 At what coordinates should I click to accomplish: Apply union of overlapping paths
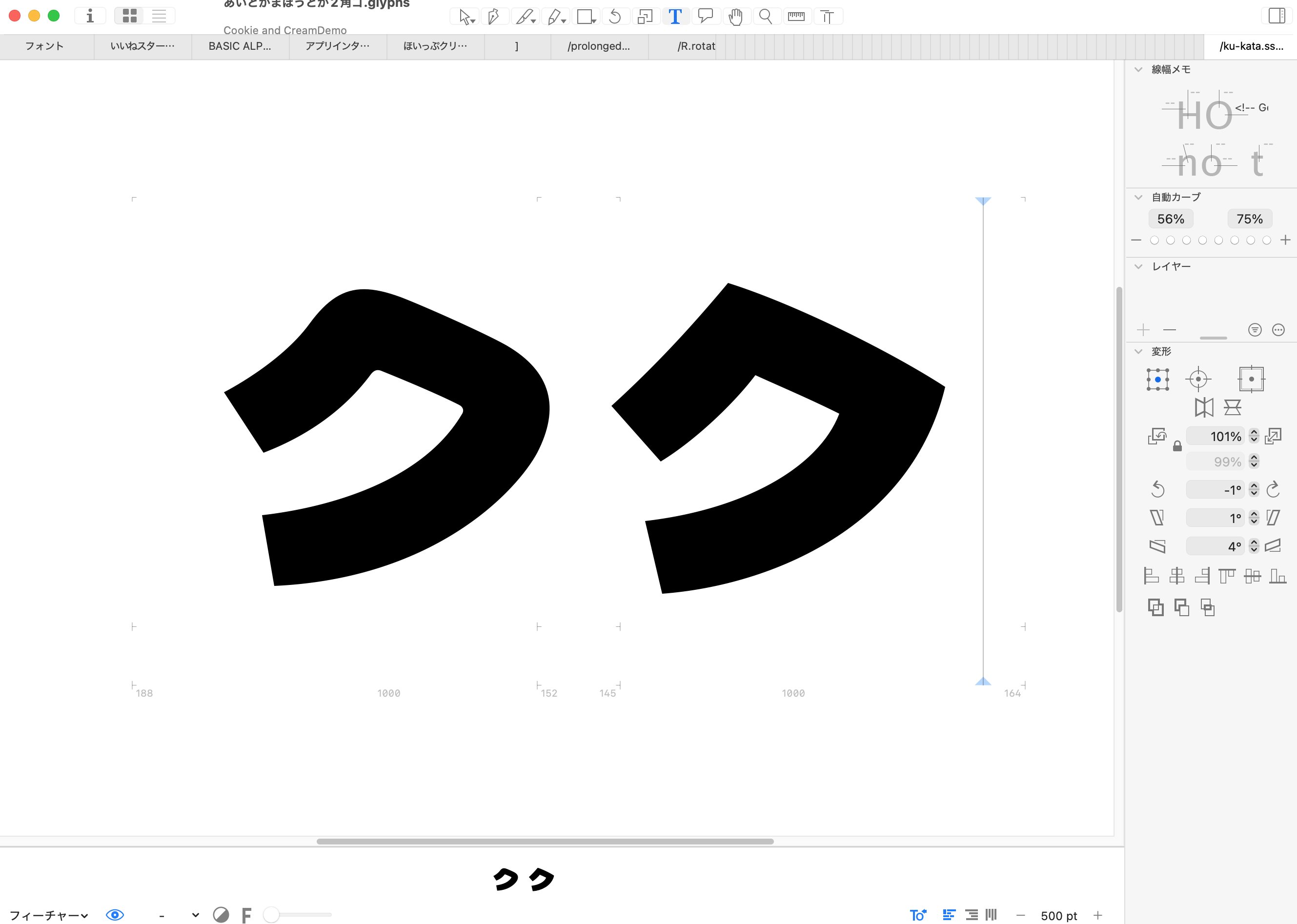1155,608
